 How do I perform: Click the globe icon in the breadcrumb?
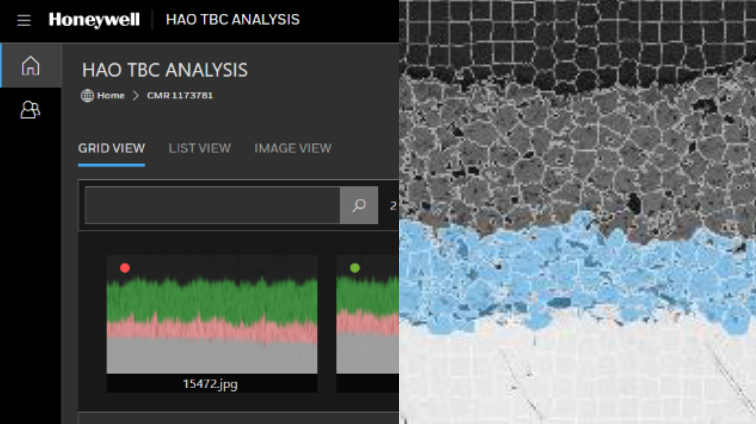[x=87, y=96]
